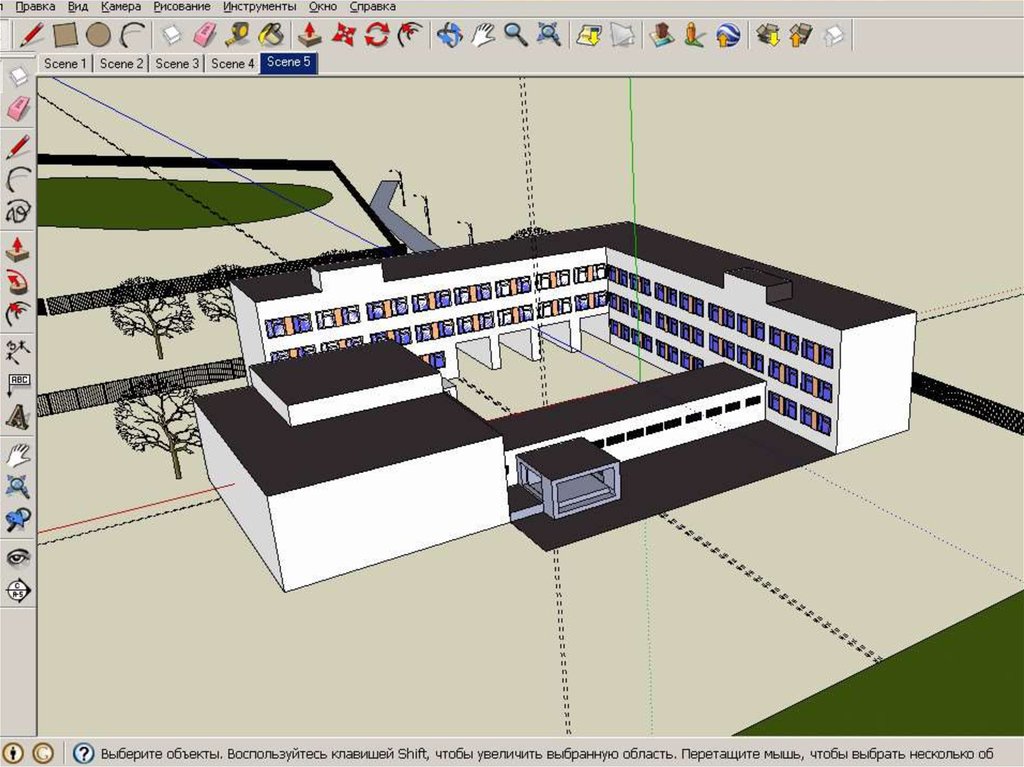Click the Zoom magnifying glass tool
1024x767 pixels.
(515, 35)
